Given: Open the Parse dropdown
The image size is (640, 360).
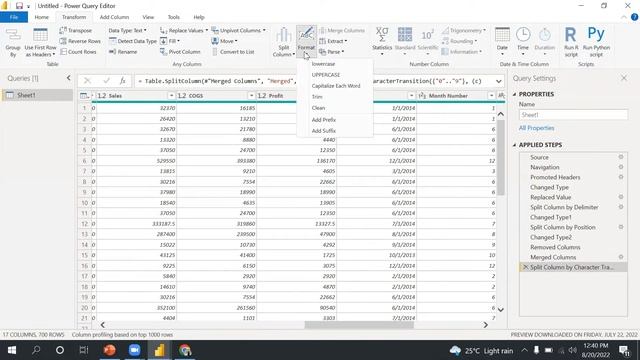Looking at the screenshot, I should [x=331, y=52].
